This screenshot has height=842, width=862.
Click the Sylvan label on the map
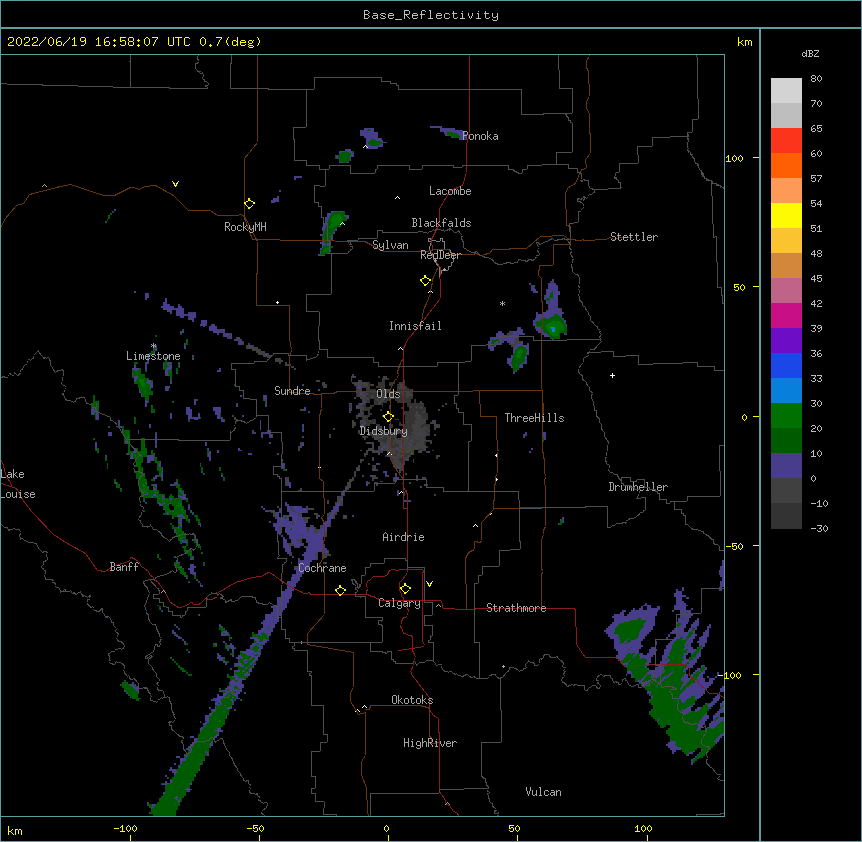tap(390, 245)
